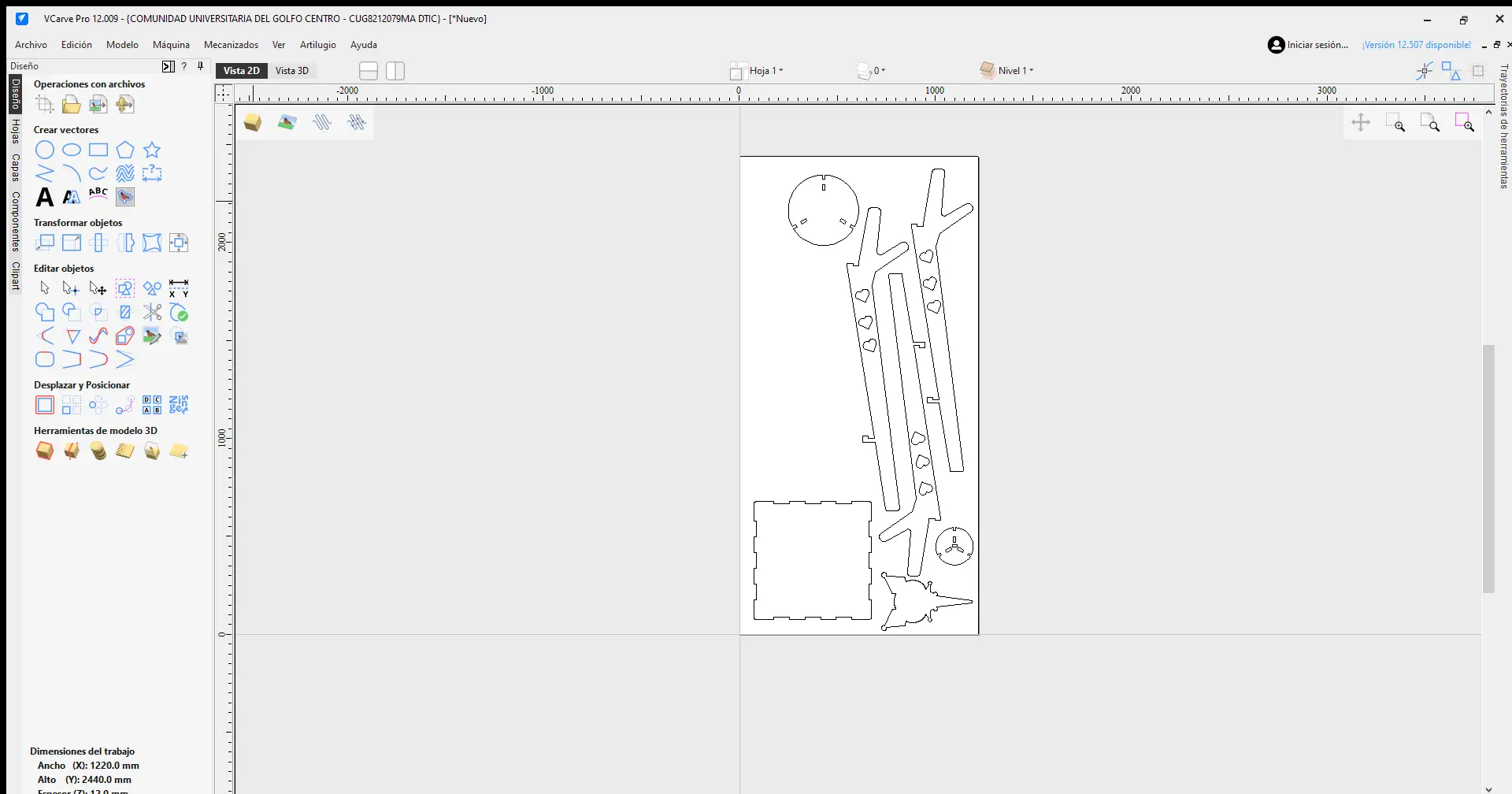Zoom to selection with the pink-square magnifier
Screen dimensions: 1512x794
click(1465, 122)
